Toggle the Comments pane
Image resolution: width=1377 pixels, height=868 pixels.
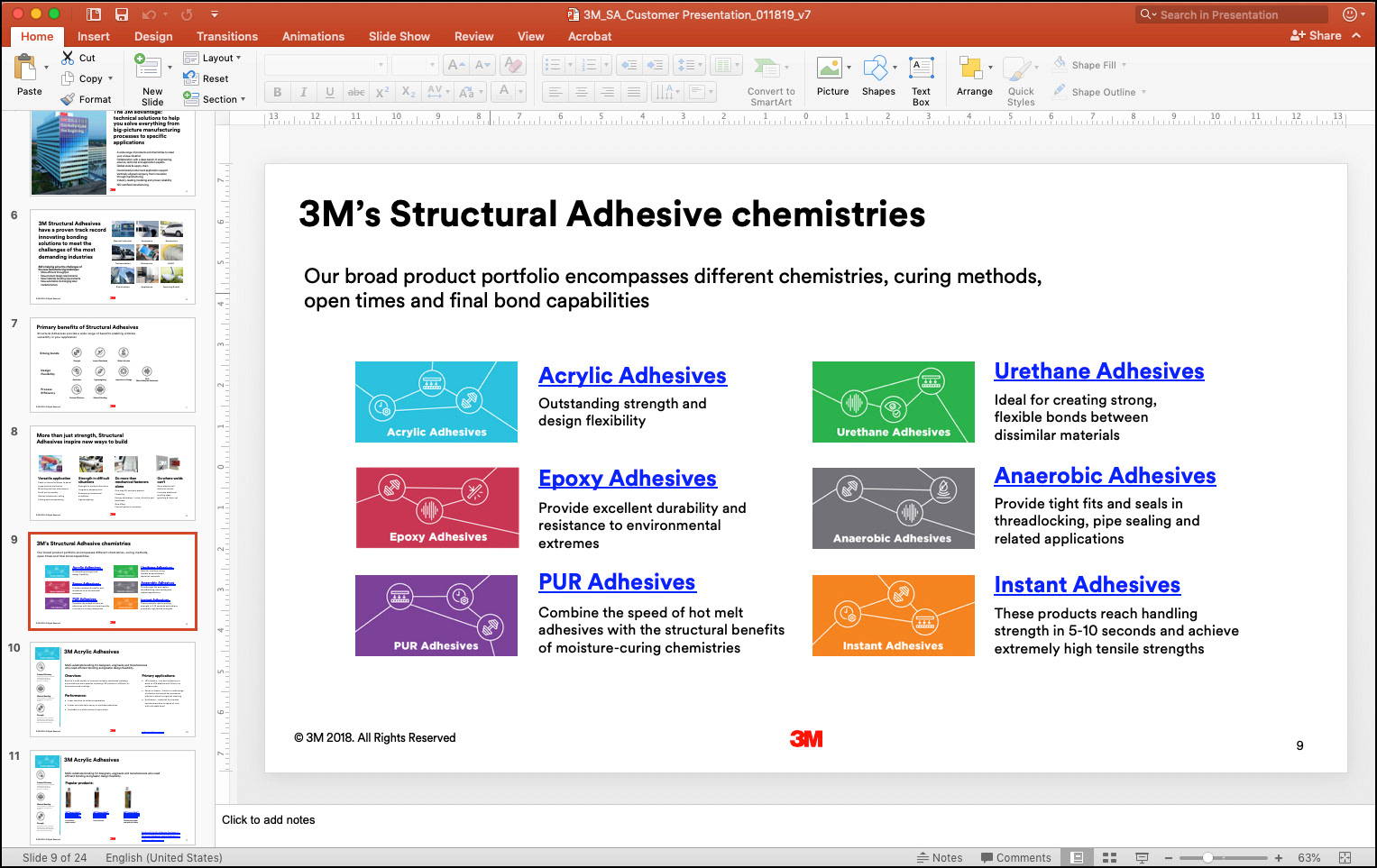point(1016,857)
